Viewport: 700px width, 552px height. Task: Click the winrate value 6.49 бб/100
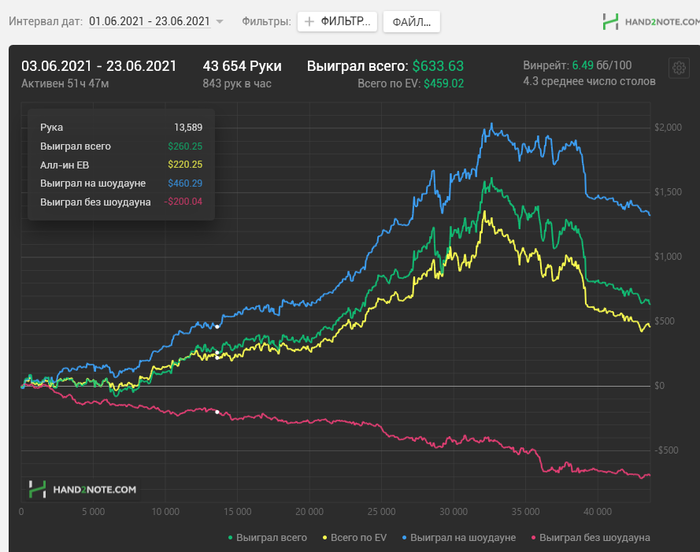pyautogui.click(x=602, y=65)
